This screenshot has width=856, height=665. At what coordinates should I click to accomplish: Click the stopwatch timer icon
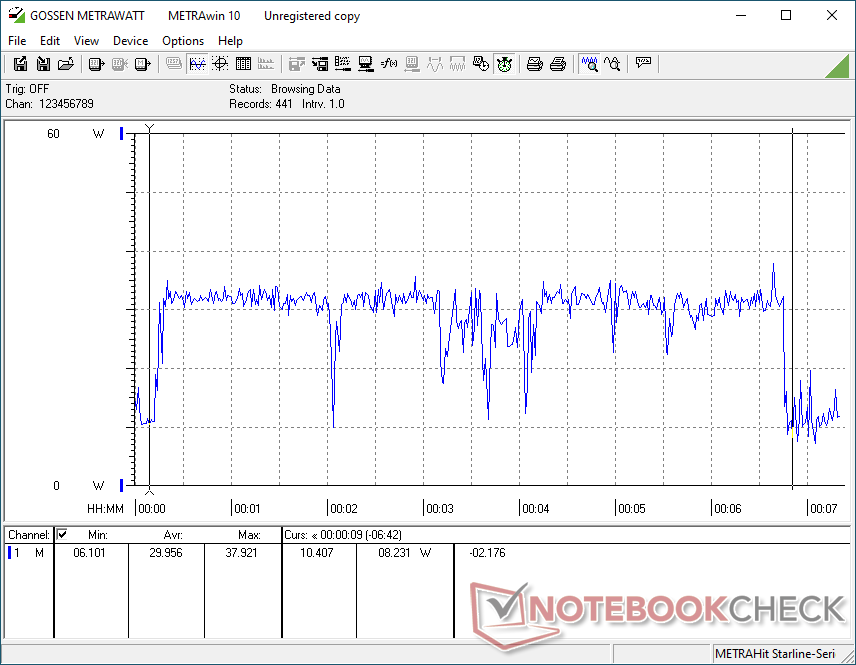(x=504, y=64)
